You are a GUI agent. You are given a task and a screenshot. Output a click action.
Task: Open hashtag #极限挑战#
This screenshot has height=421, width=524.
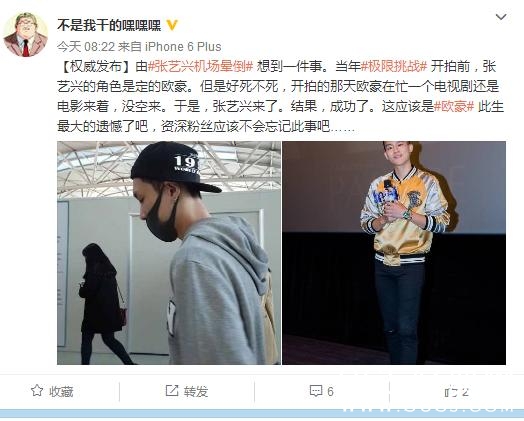[x=394, y=66]
